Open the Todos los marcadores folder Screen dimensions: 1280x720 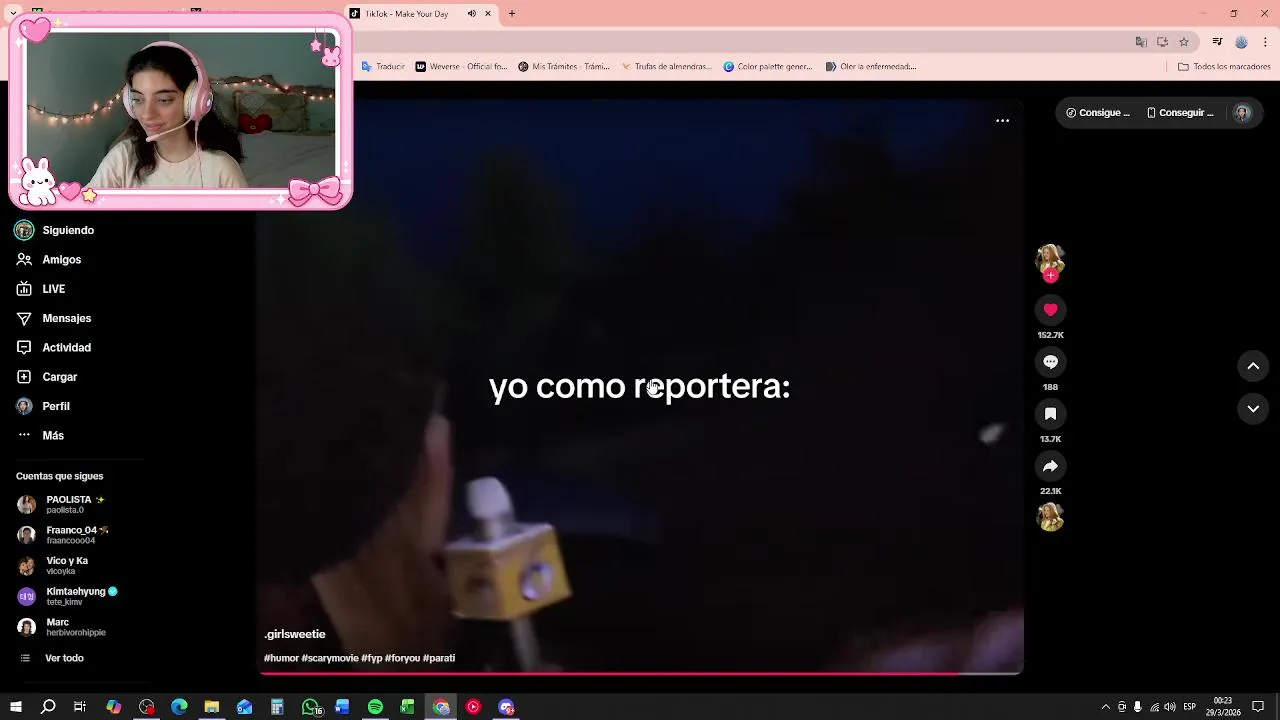(x=1224, y=67)
